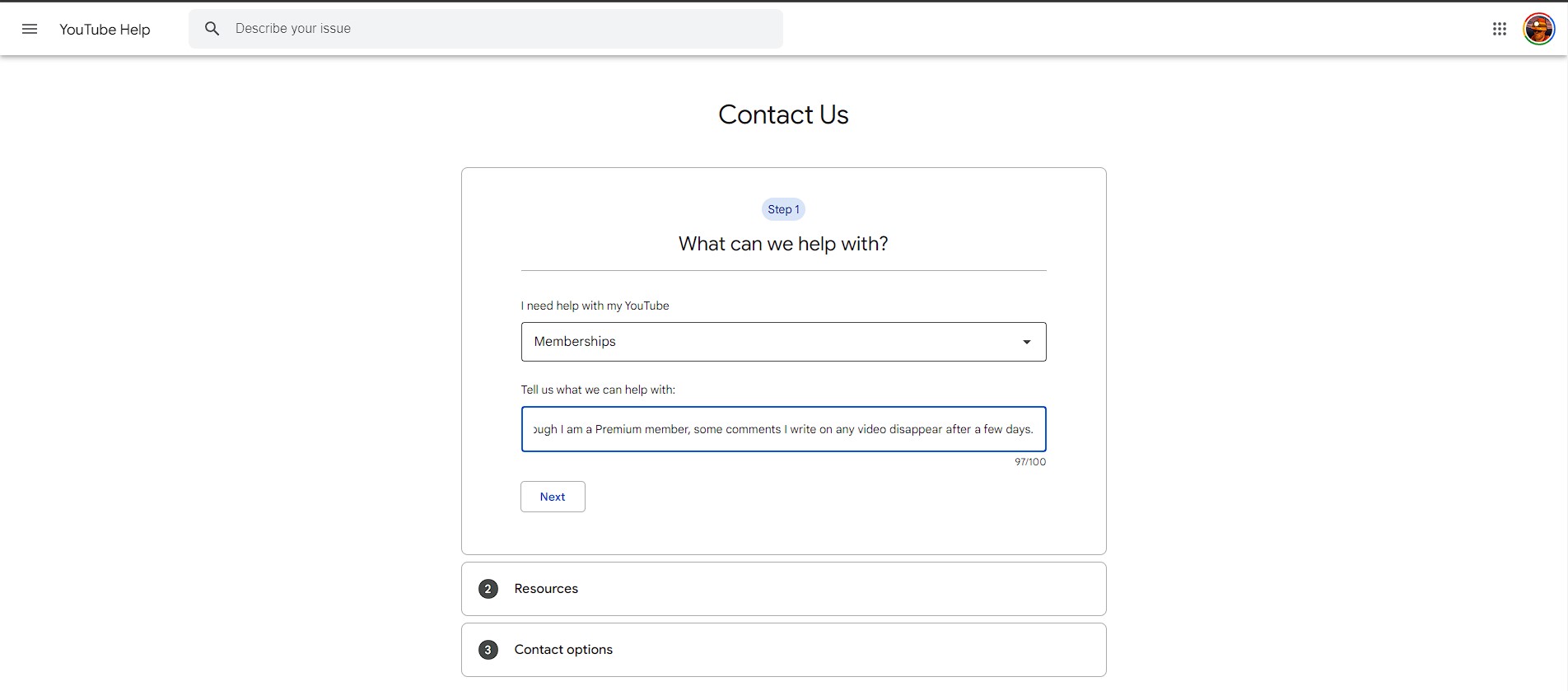Click into the Premium member comment text field
This screenshot has width=1568, height=691.
[782, 429]
